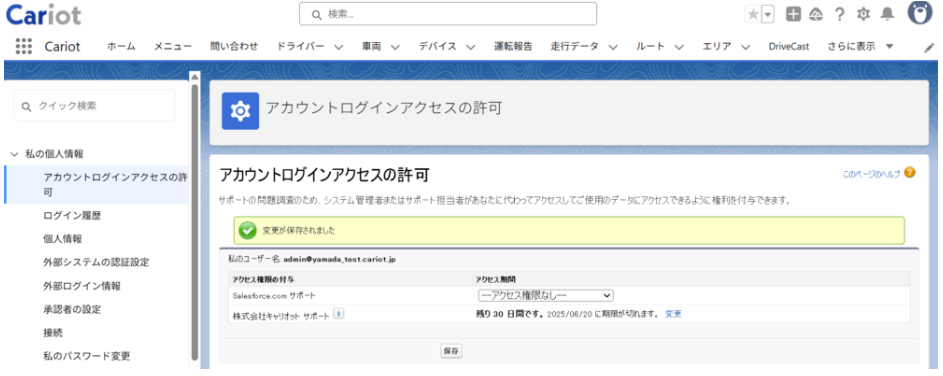This screenshot has height=376, width=943.
Task: Open 個人情報 in sidebar
Action: click(x=63, y=239)
